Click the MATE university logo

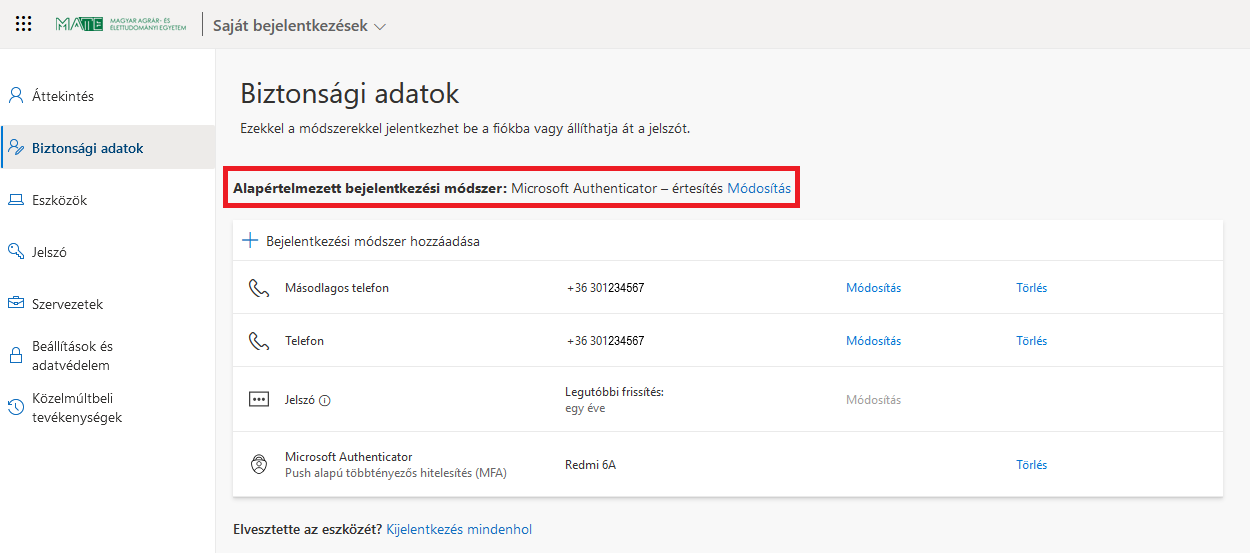click(121, 25)
